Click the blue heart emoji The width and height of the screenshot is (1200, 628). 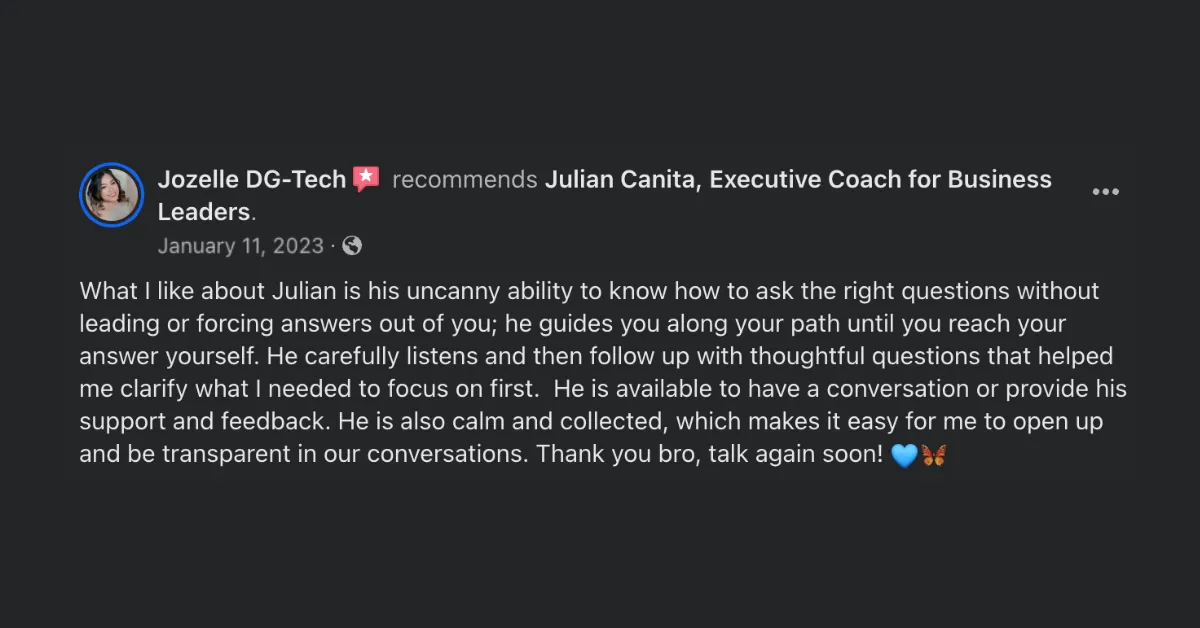tap(904, 455)
